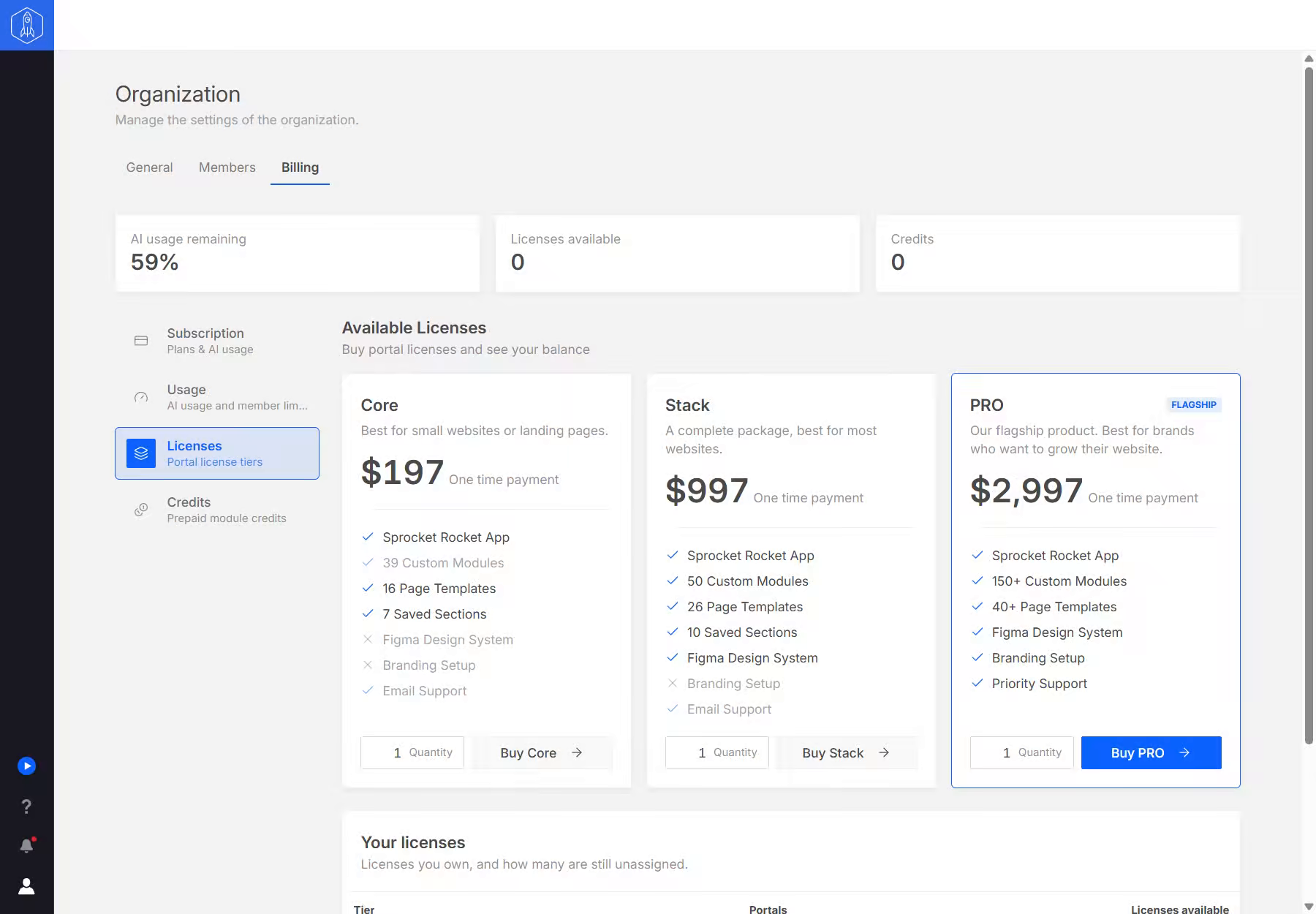This screenshot has width=1316, height=914.
Task: Open the Usage section
Action: 217,397
